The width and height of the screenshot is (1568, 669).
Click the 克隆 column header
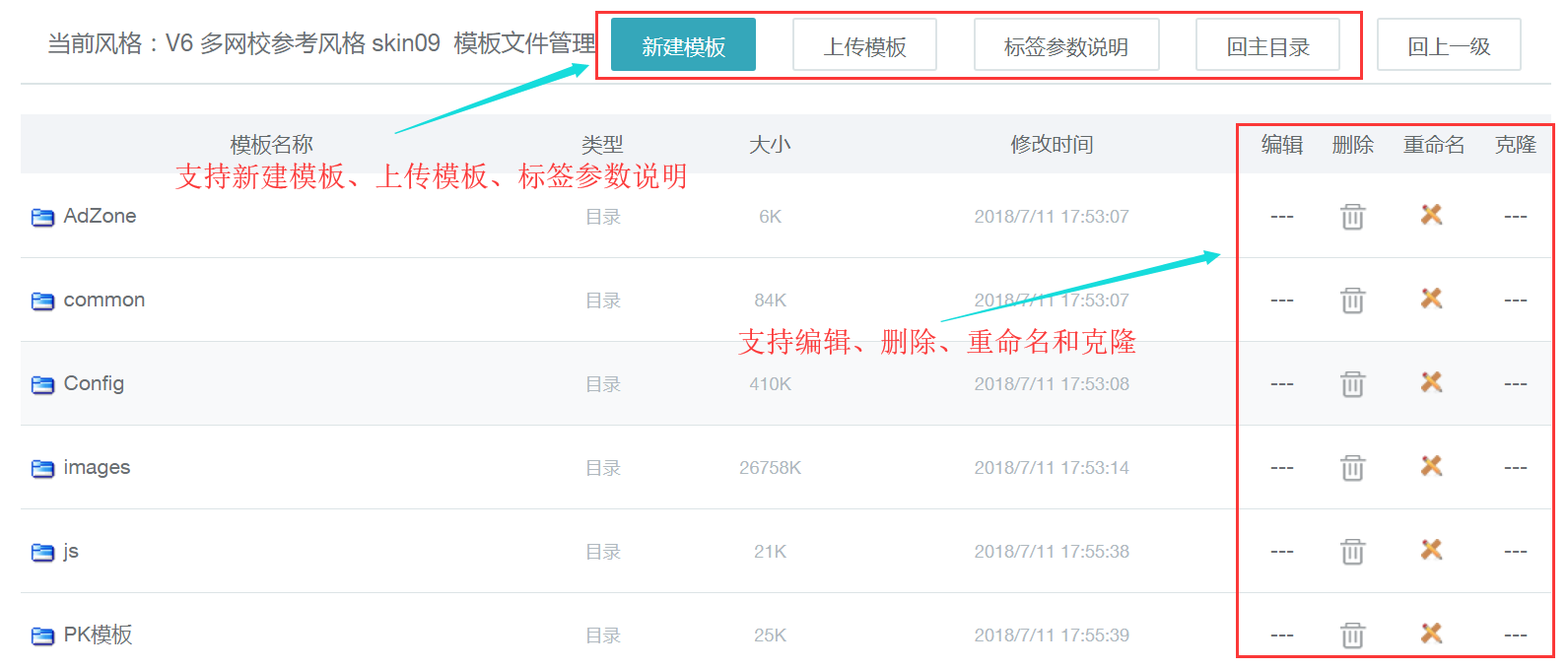(1516, 145)
